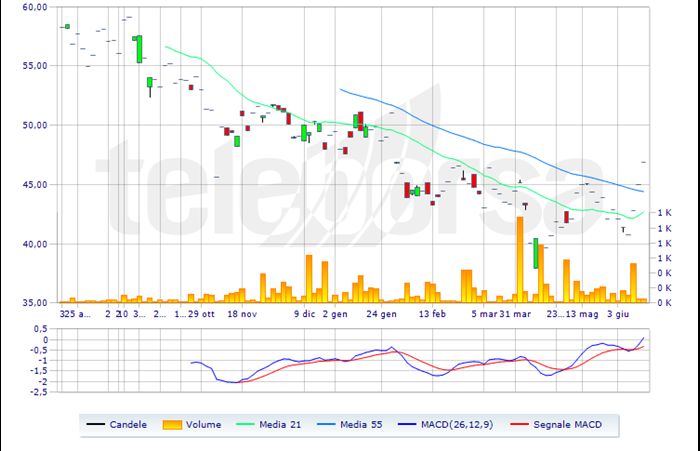Click the 60,00 price axis label
Viewport: 700px width, 451px height.
point(35,7)
